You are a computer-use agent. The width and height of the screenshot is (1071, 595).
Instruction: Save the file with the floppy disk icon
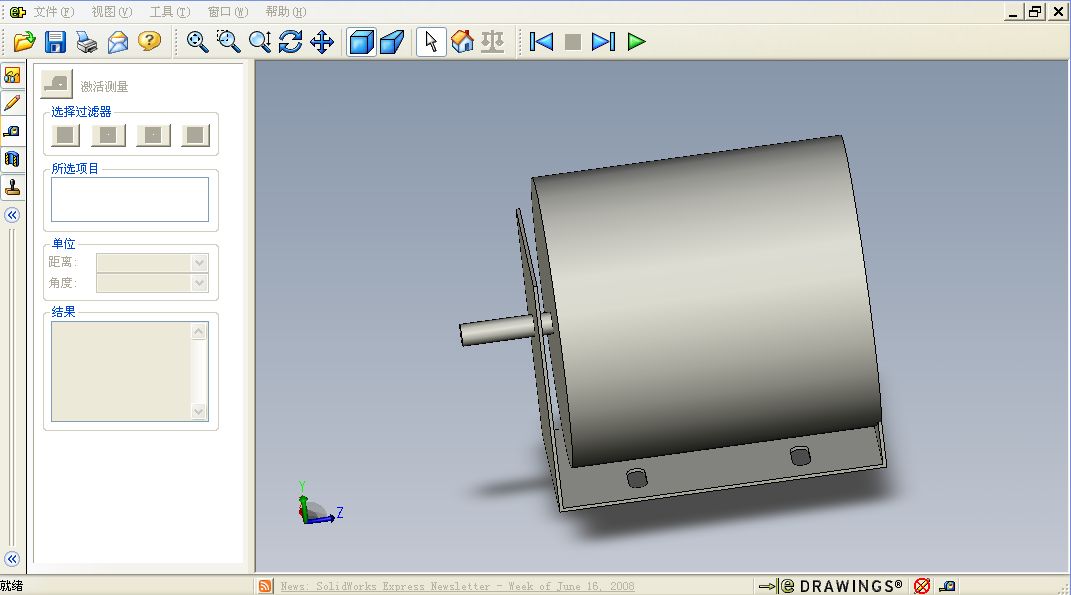(55, 42)
